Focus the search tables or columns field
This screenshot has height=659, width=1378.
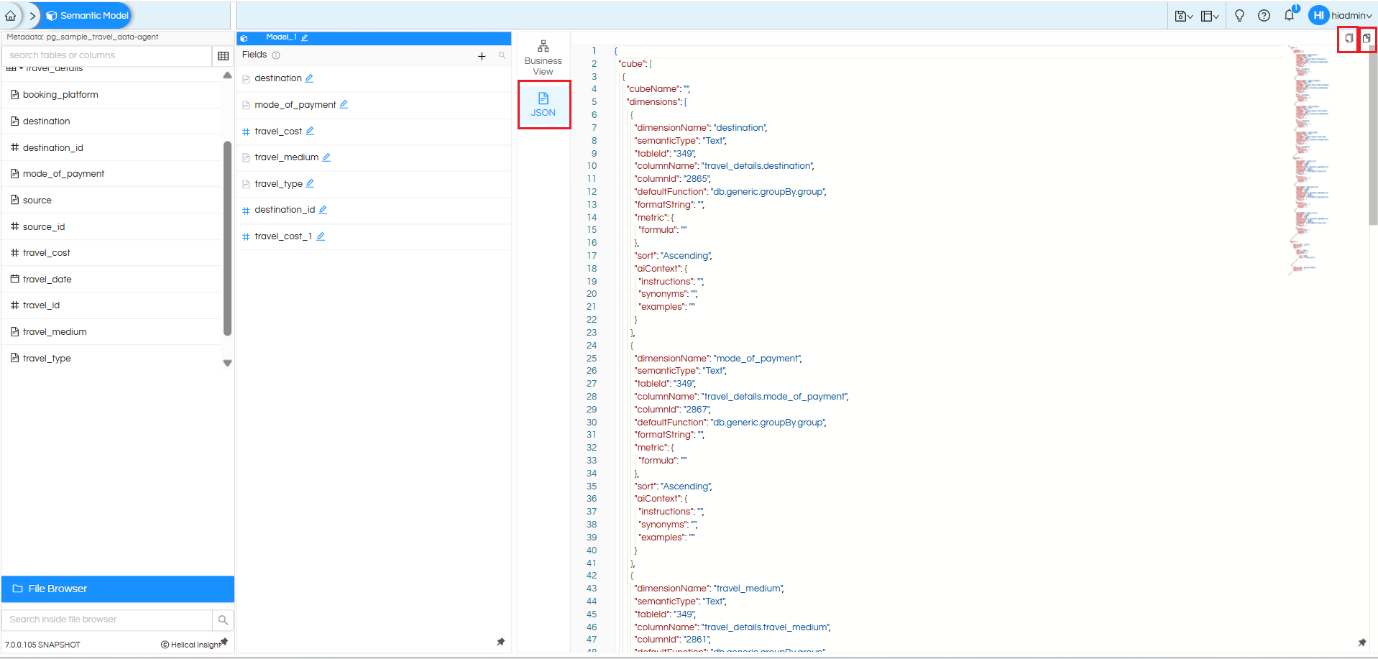click(x=106, y=55)
